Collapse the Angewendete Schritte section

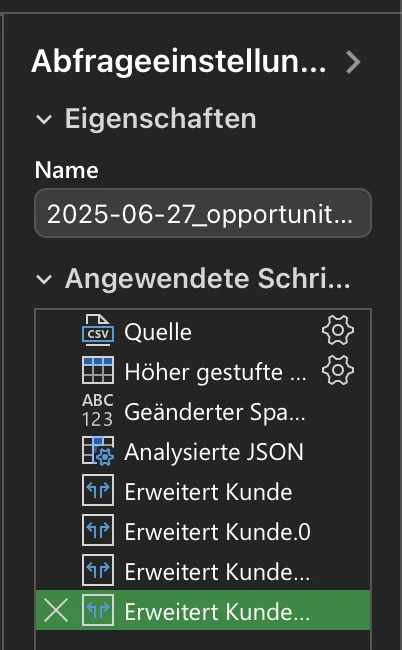pos(44,279)
